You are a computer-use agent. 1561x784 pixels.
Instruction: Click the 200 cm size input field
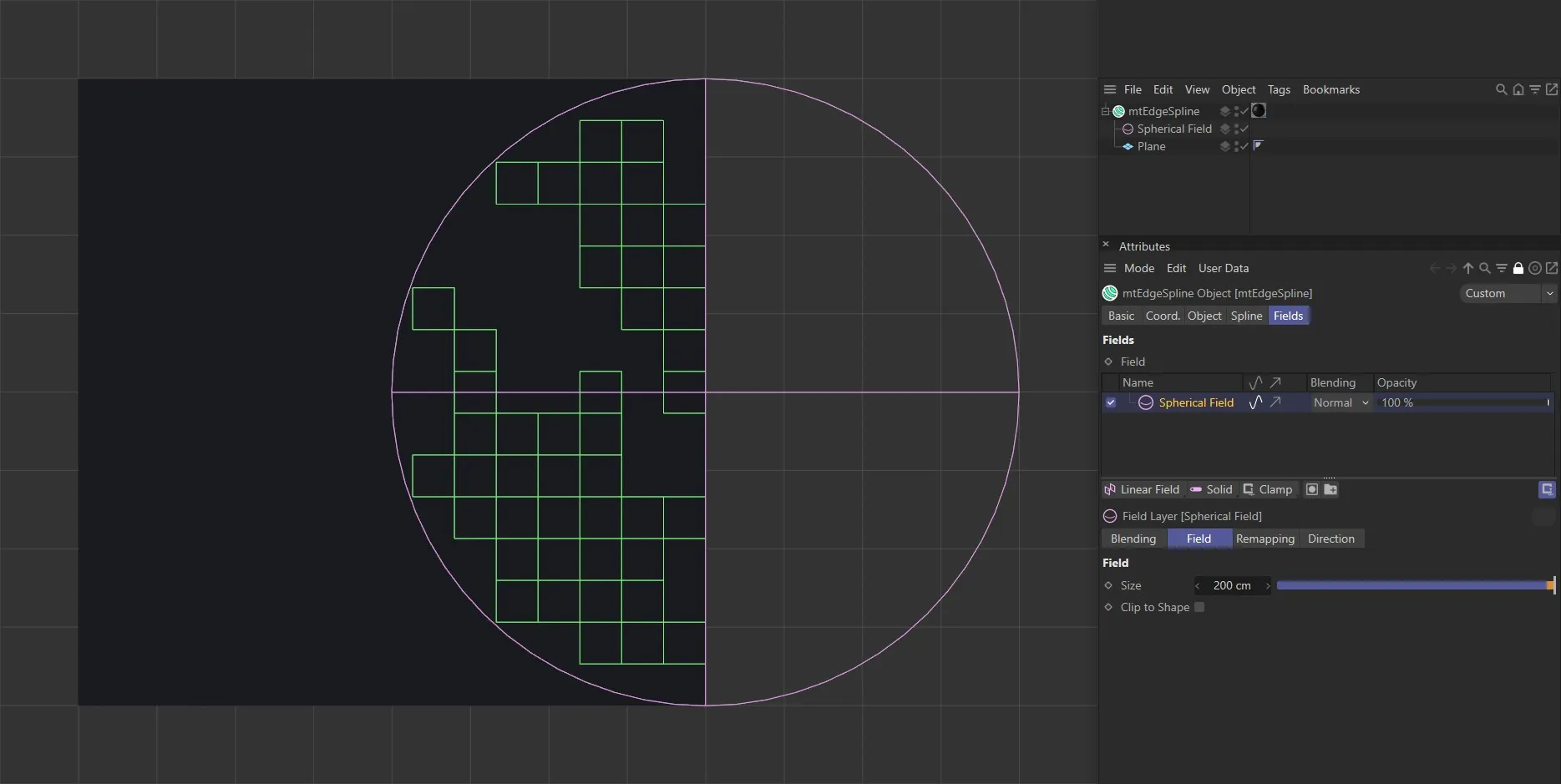tap(1231, 585)
